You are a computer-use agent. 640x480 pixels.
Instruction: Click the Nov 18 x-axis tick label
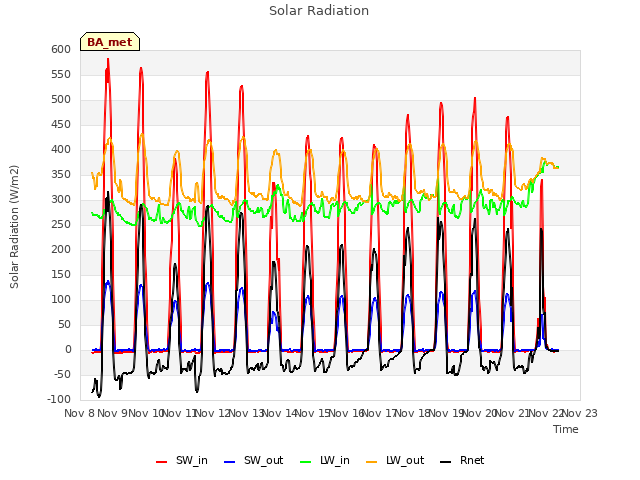click(413, 413)
